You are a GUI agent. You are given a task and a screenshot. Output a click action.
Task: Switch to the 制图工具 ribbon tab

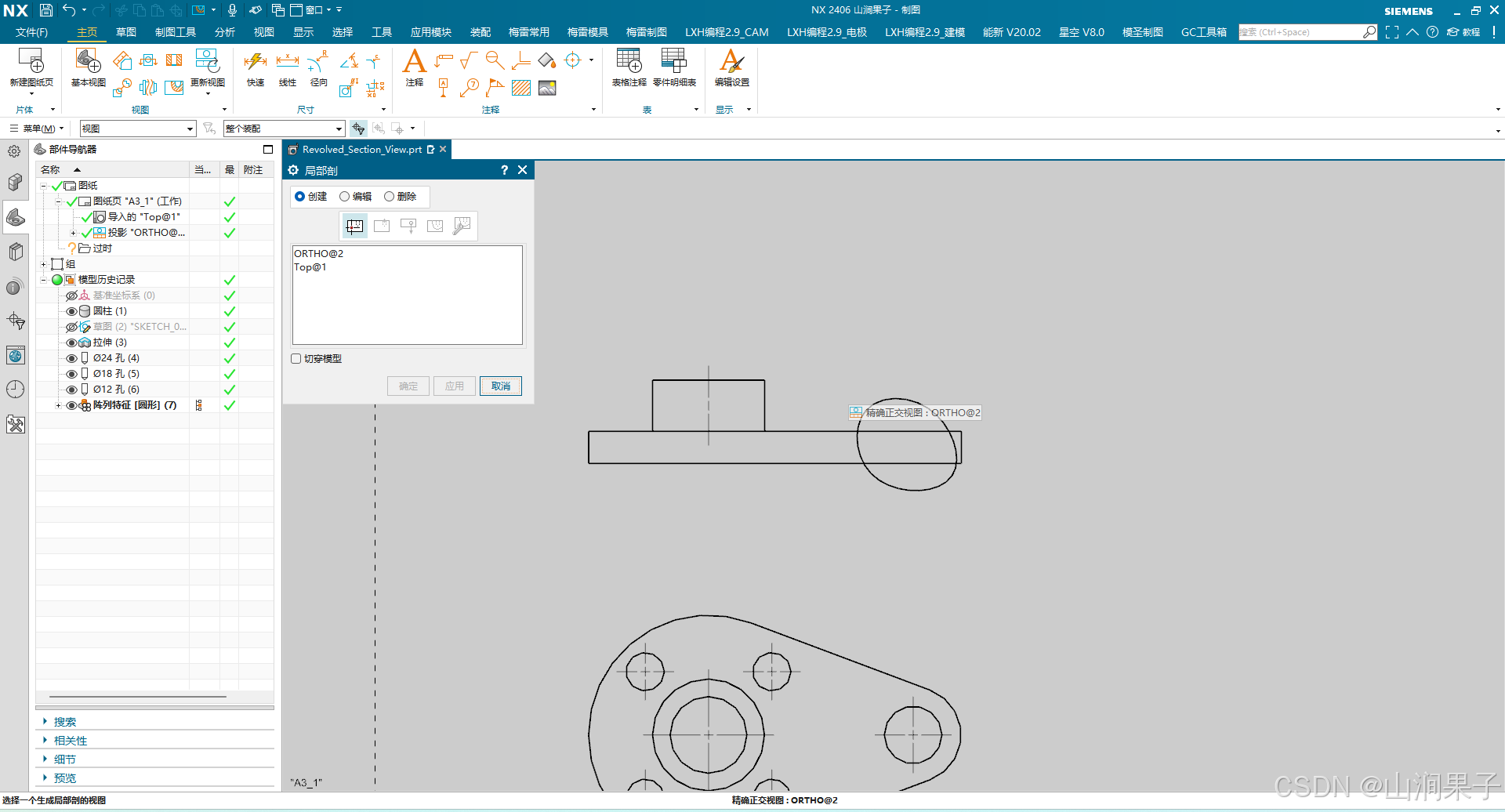coord(176,32)
